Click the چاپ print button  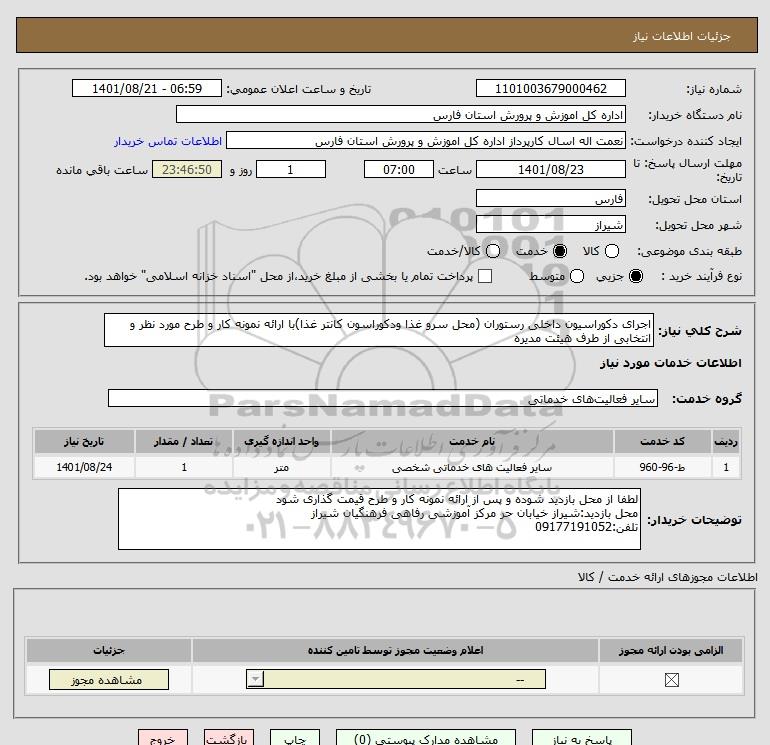[295, 738]
